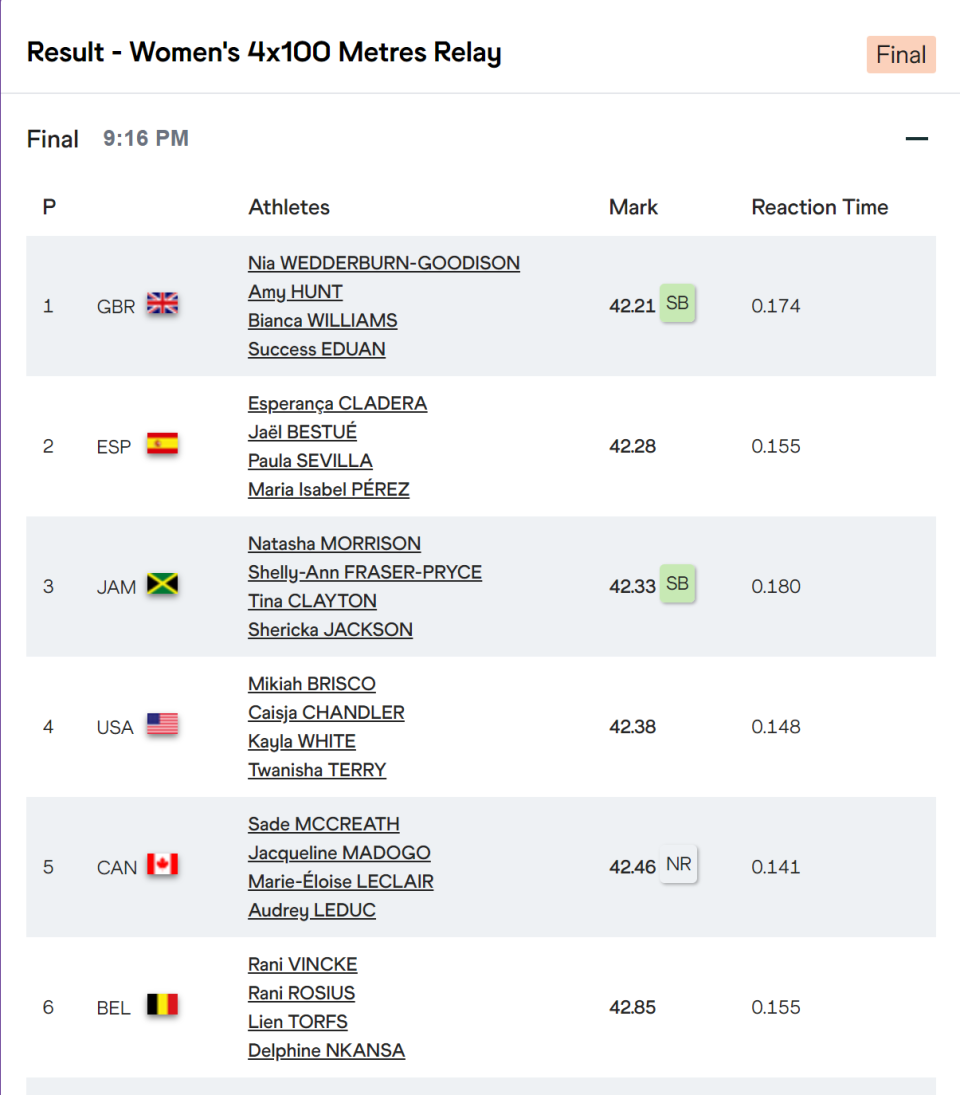The width and height of the screenshot is (960, 1095).
Task: Open Audrey LEDUC's athlete page
Action: point(312,910)
